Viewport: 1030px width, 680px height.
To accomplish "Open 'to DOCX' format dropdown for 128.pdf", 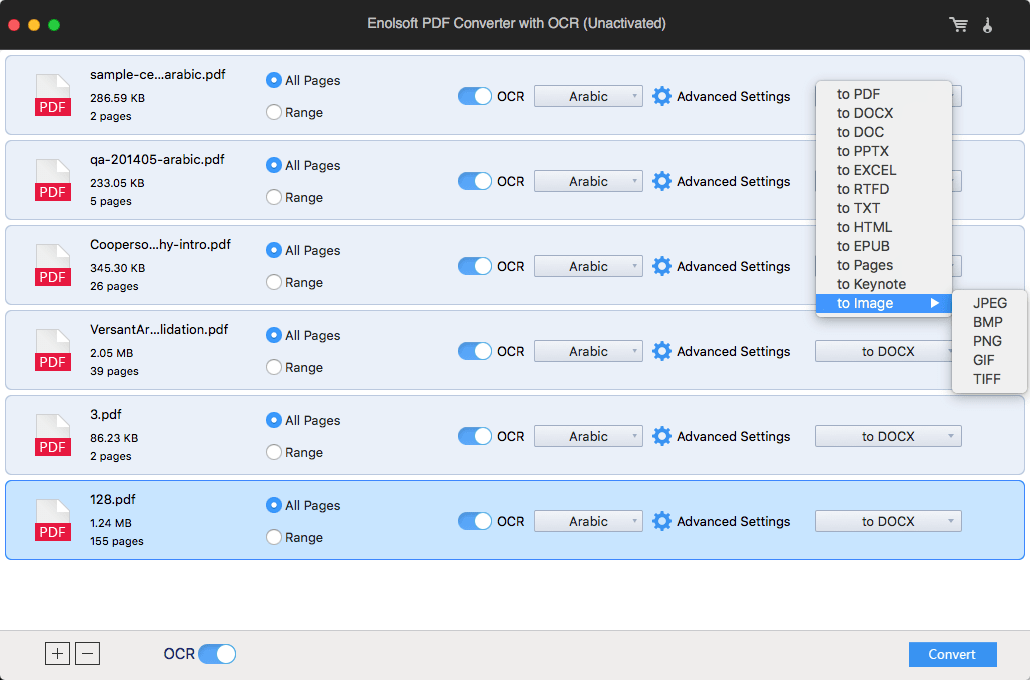I will (888, 521).
